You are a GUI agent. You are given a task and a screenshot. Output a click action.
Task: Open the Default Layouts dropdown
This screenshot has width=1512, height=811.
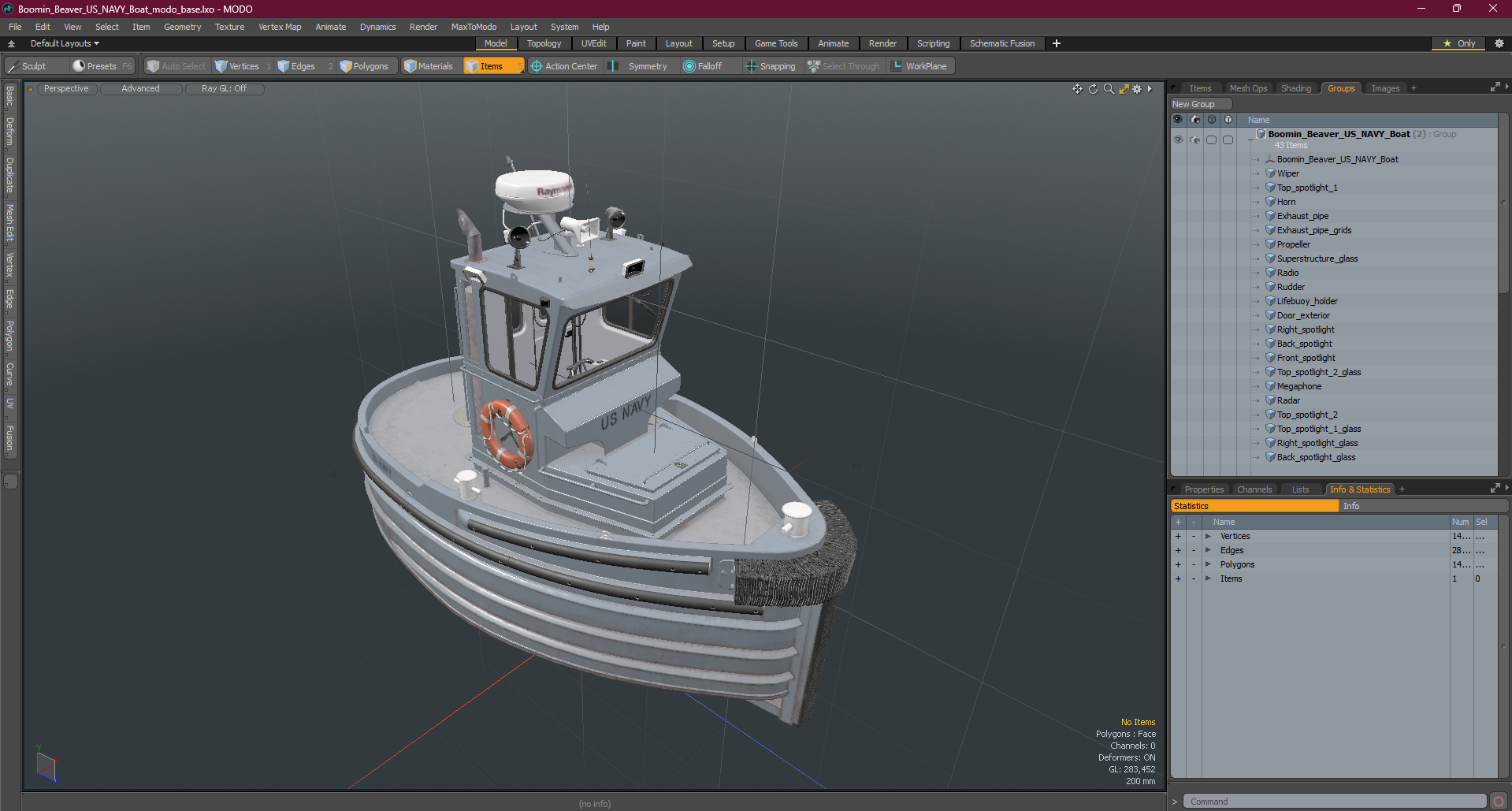[65, 43]
